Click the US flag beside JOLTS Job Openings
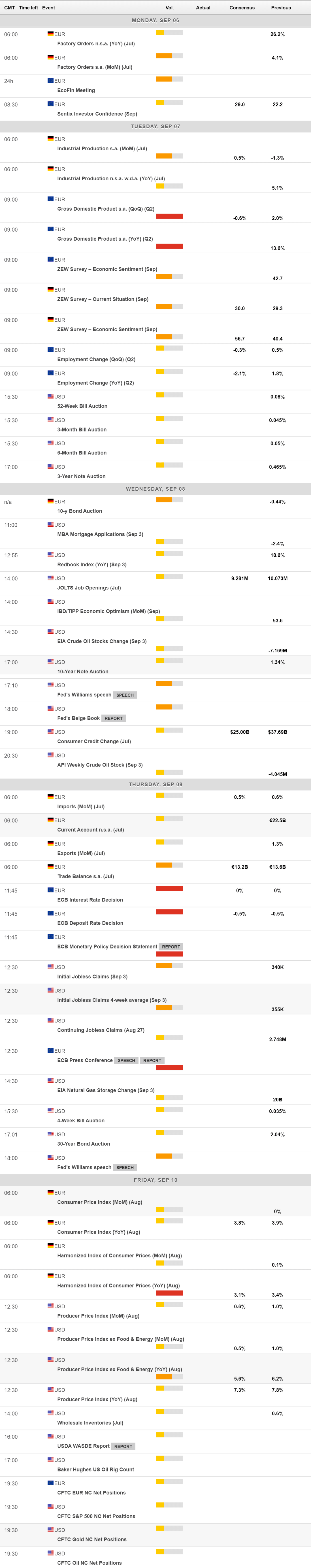Image resolution: width=311 pixels, height=1568 pixels. click(x=50, y=578)
